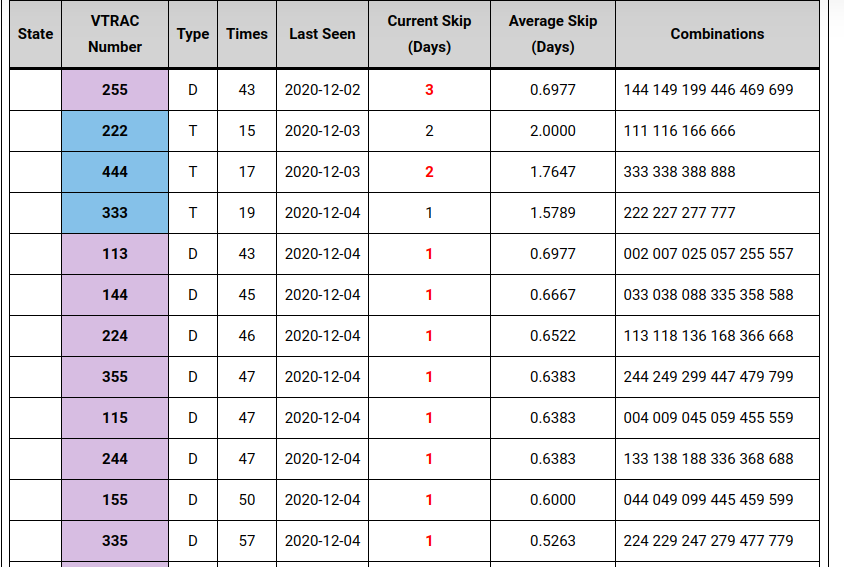
Task: Click the Average Skip (Days) header
Action: [553, 34]
